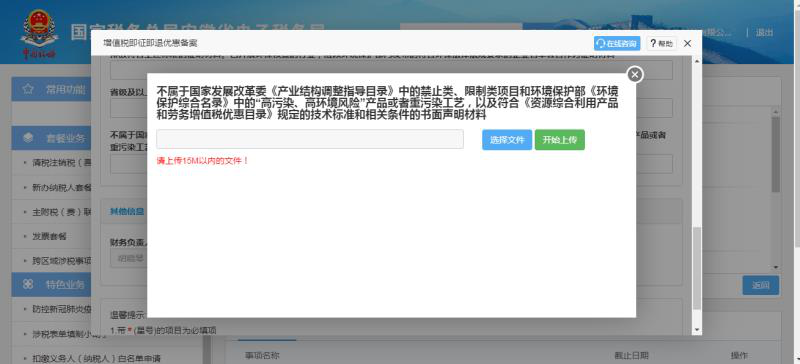Click the tax bureau emblem logo
This screenshot has height=364, width=800.
39,32
